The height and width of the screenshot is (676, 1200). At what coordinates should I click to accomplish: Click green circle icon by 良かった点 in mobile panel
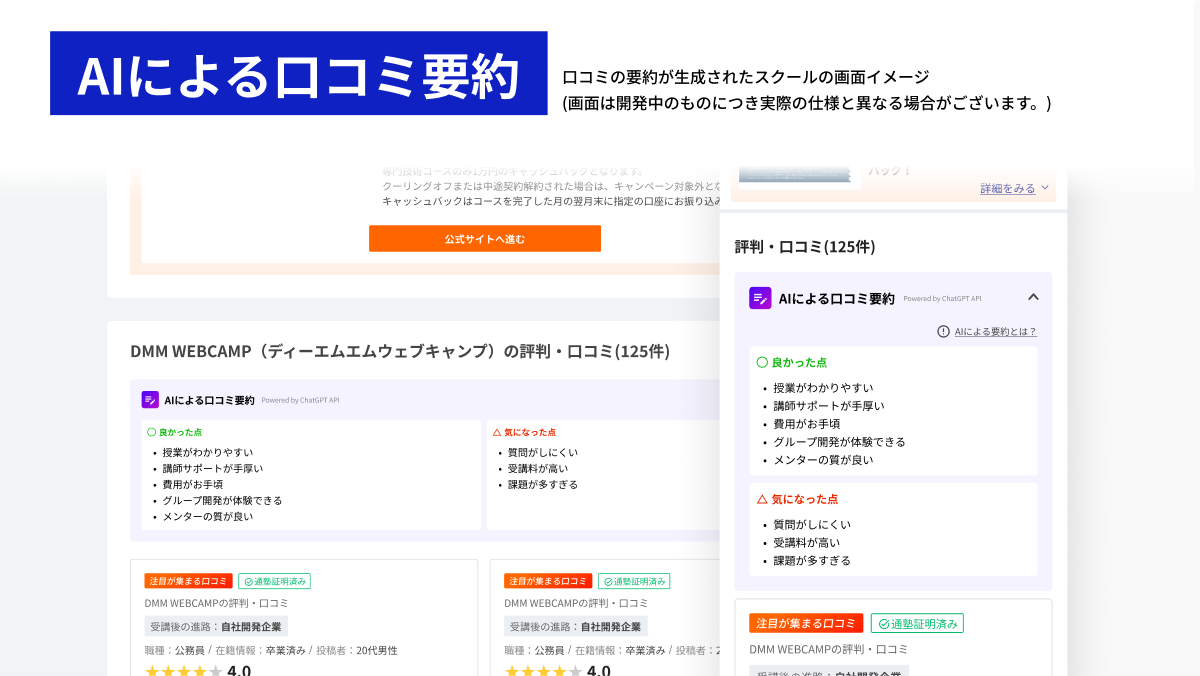762,362
